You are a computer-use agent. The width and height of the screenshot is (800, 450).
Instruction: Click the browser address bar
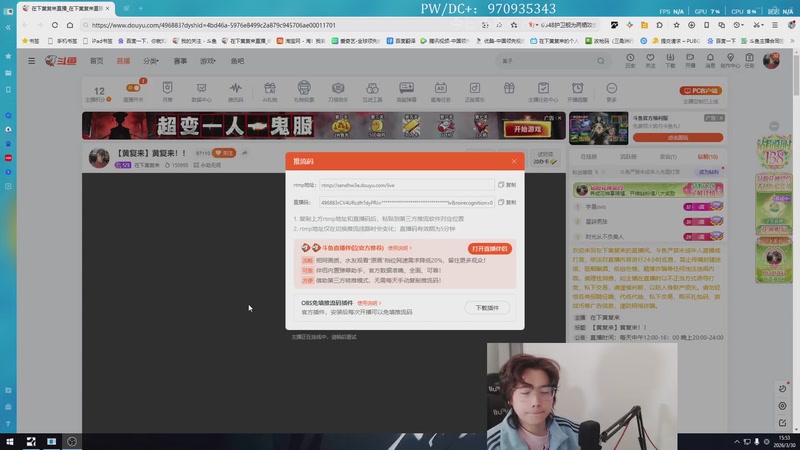pyautogui.click(x=281, y=25)
